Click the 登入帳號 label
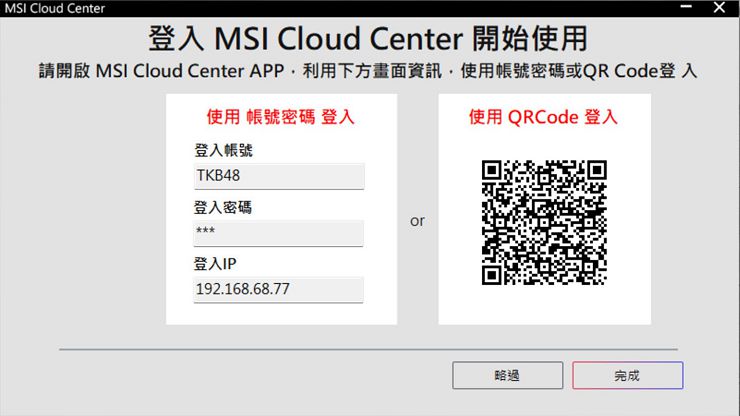 coord(223,150)
